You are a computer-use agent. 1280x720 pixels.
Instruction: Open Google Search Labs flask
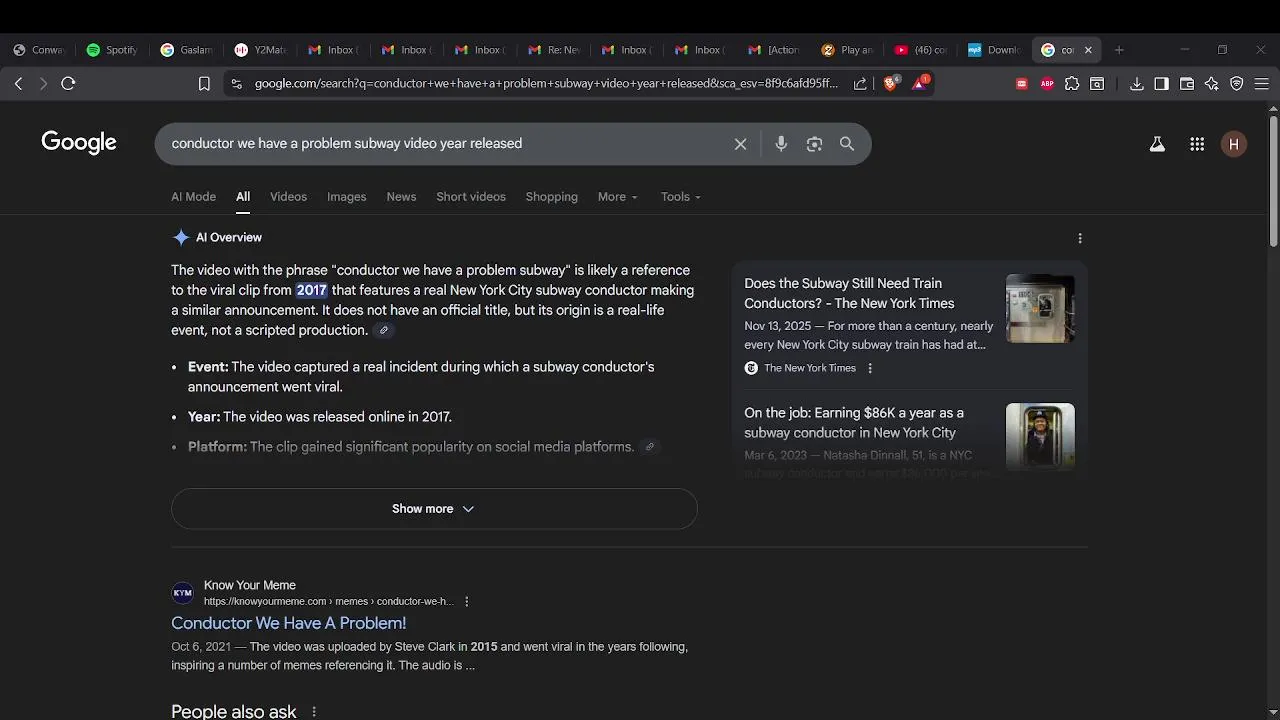coord(1157,144)
